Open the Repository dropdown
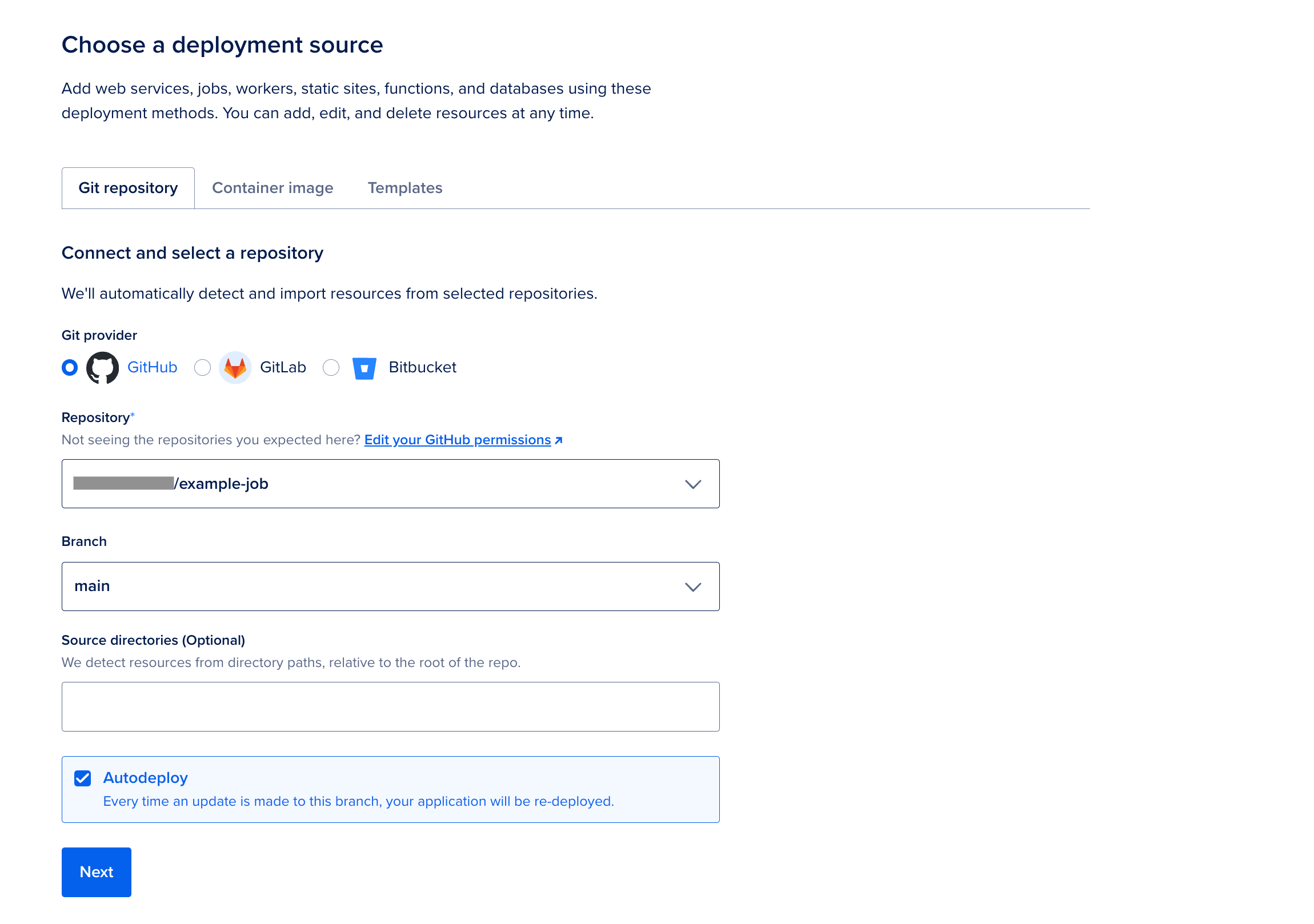Image resolution: width=1314 pixels, height=924 pixels. click(391, 484)
